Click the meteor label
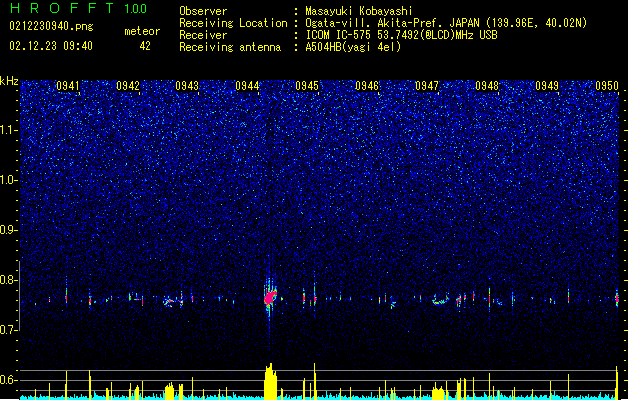 point(142,31)
